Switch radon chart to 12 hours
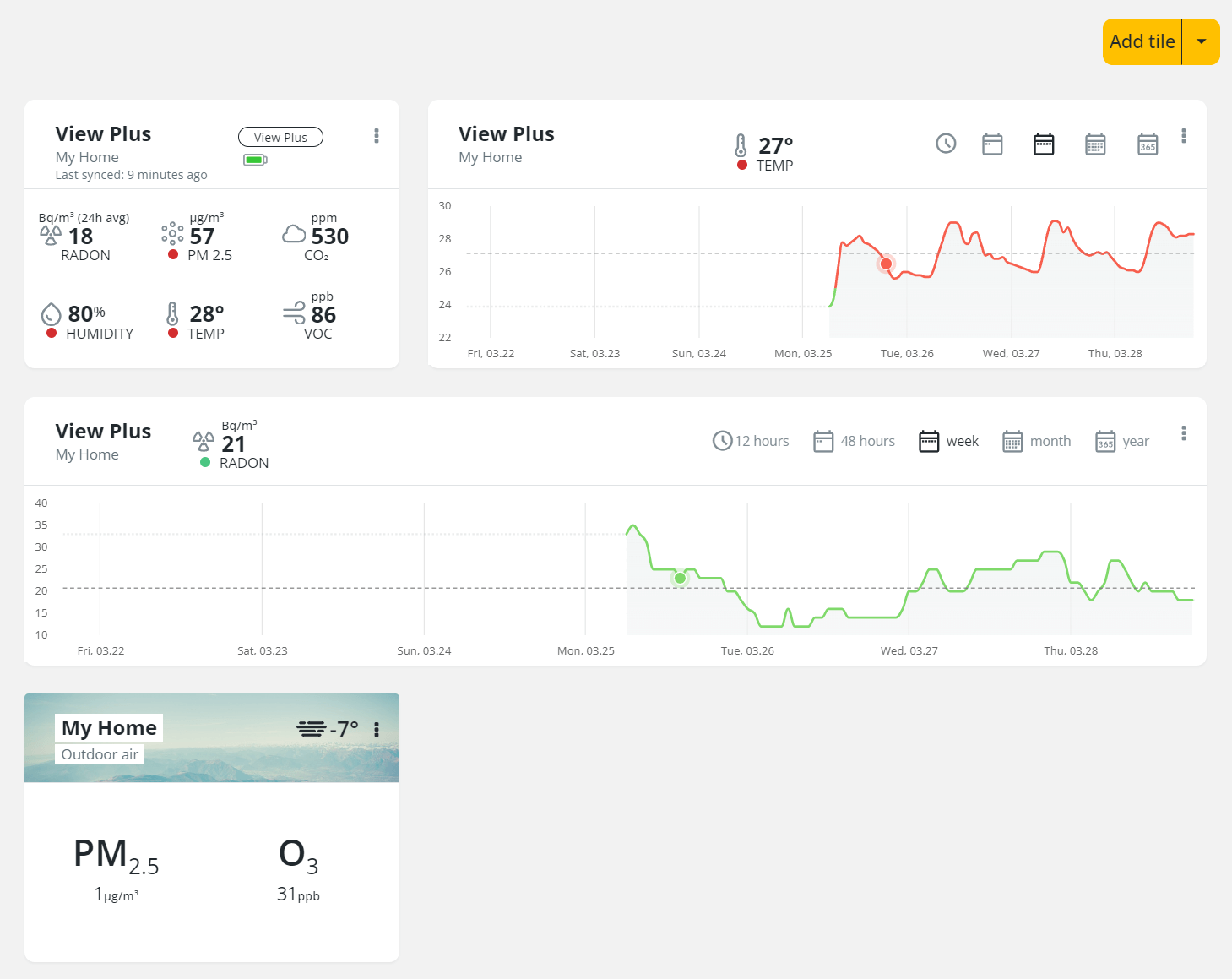Screen dimensions: 1232x979 (751, 441)
